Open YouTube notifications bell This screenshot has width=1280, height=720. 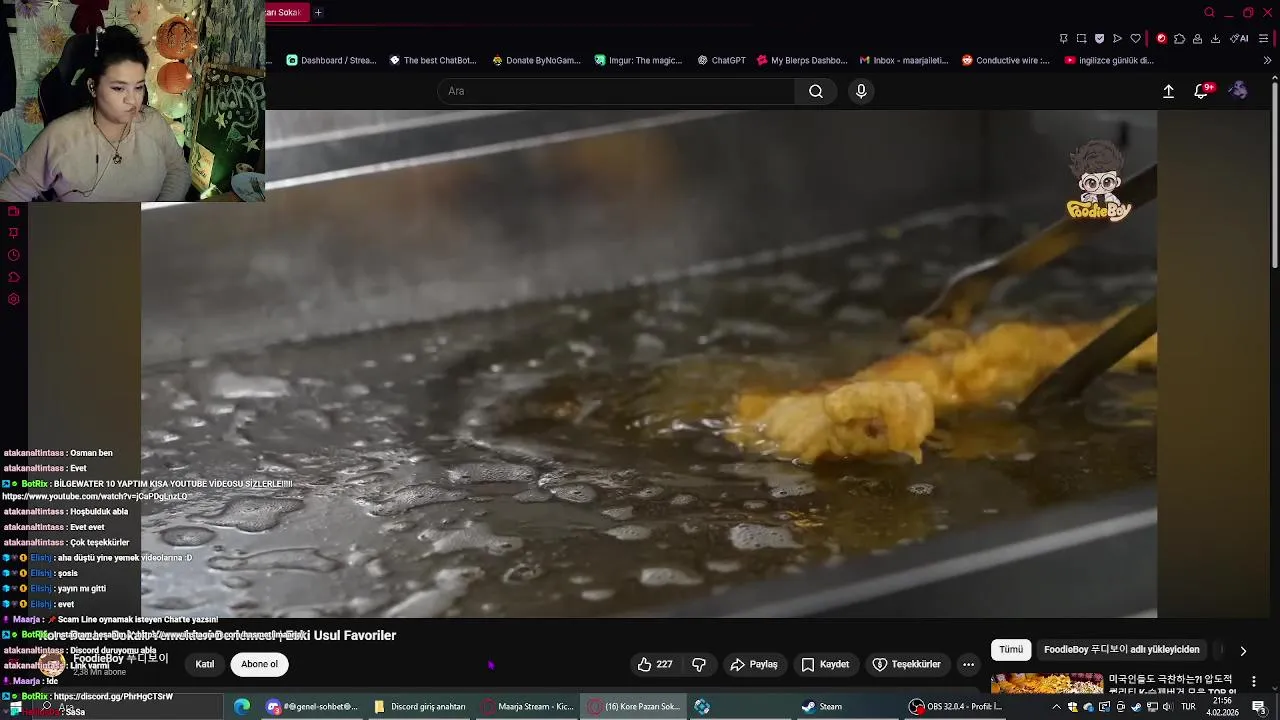tap(1202, 91)
